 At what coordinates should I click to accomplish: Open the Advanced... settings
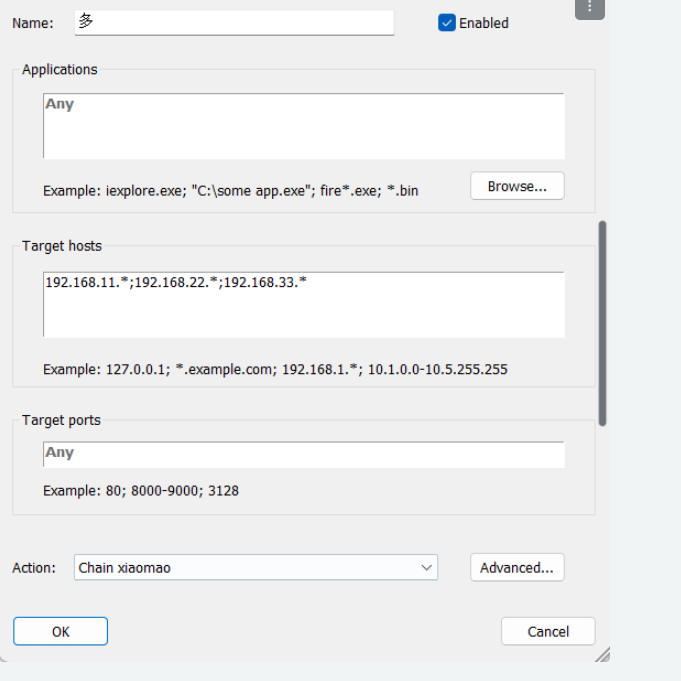[x=517, y=568]
